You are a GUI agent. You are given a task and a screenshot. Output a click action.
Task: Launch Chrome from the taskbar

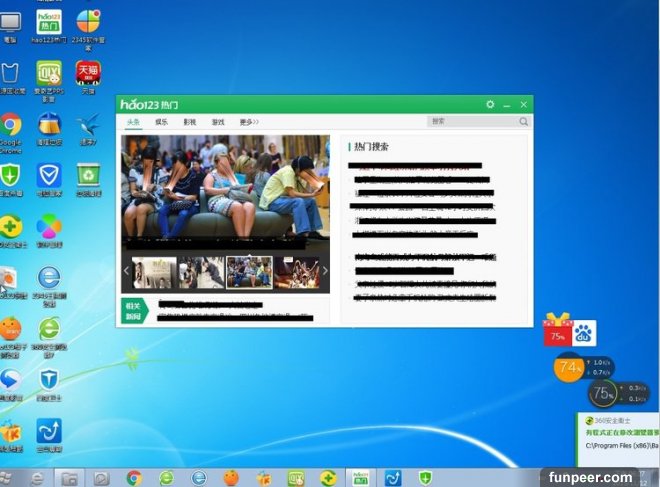point(134,477)
